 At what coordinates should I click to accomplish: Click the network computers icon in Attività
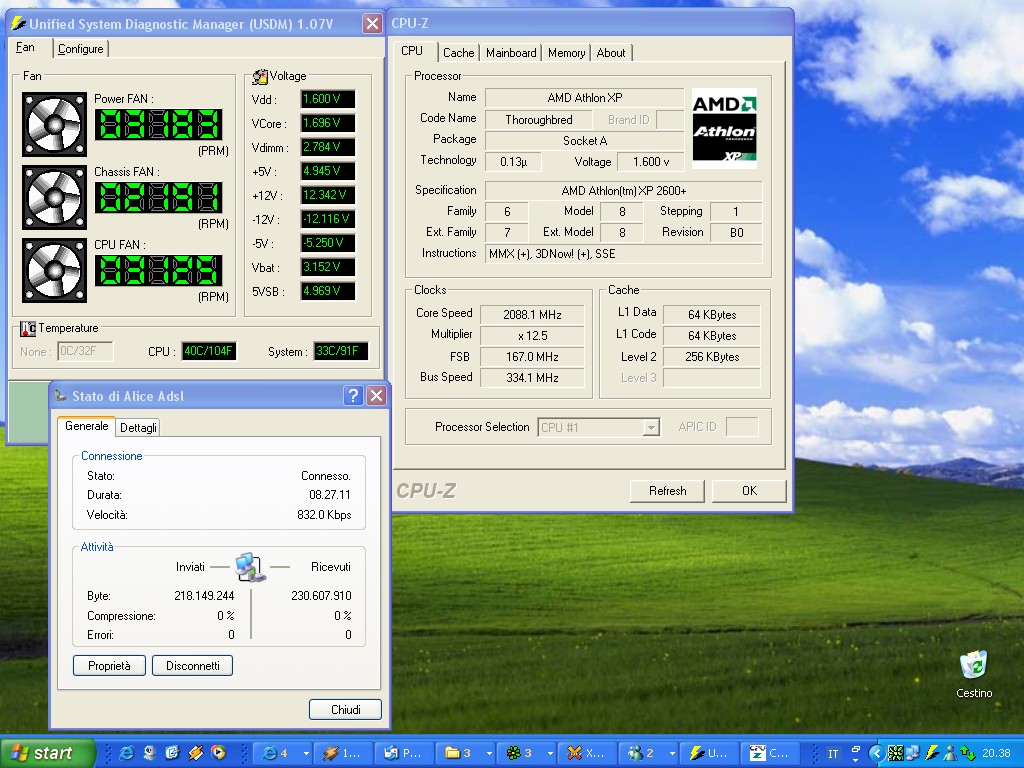pos(250,568)
